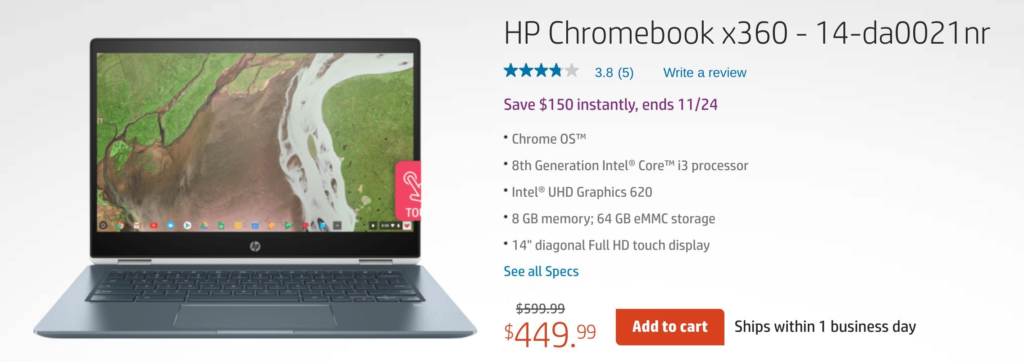Click the pink touch badge on laptop image
The image size is (1024, 362).
[x=408, y=191]
